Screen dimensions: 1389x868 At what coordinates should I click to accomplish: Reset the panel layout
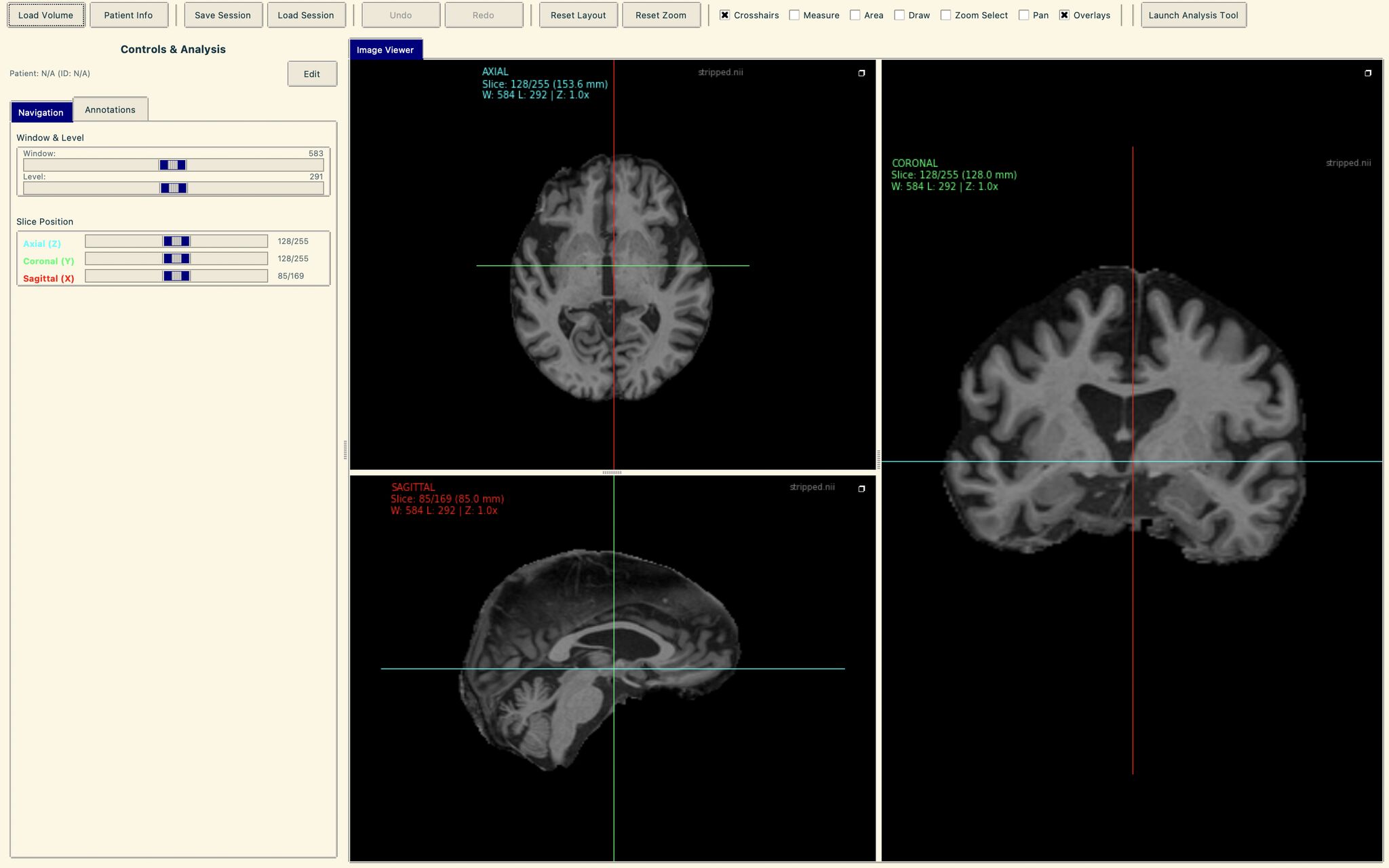pyautogui.click(x=579, y=15)
